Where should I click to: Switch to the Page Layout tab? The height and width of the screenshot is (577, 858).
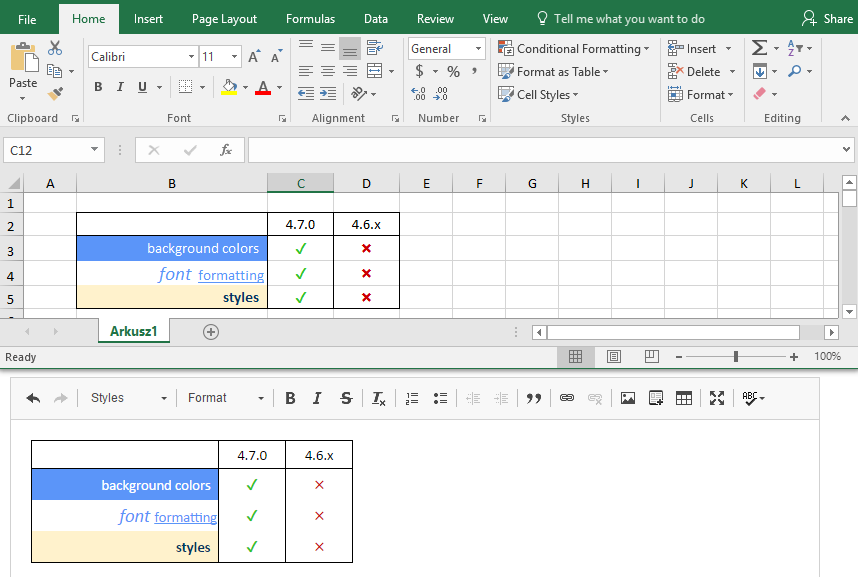pos(224,19)
